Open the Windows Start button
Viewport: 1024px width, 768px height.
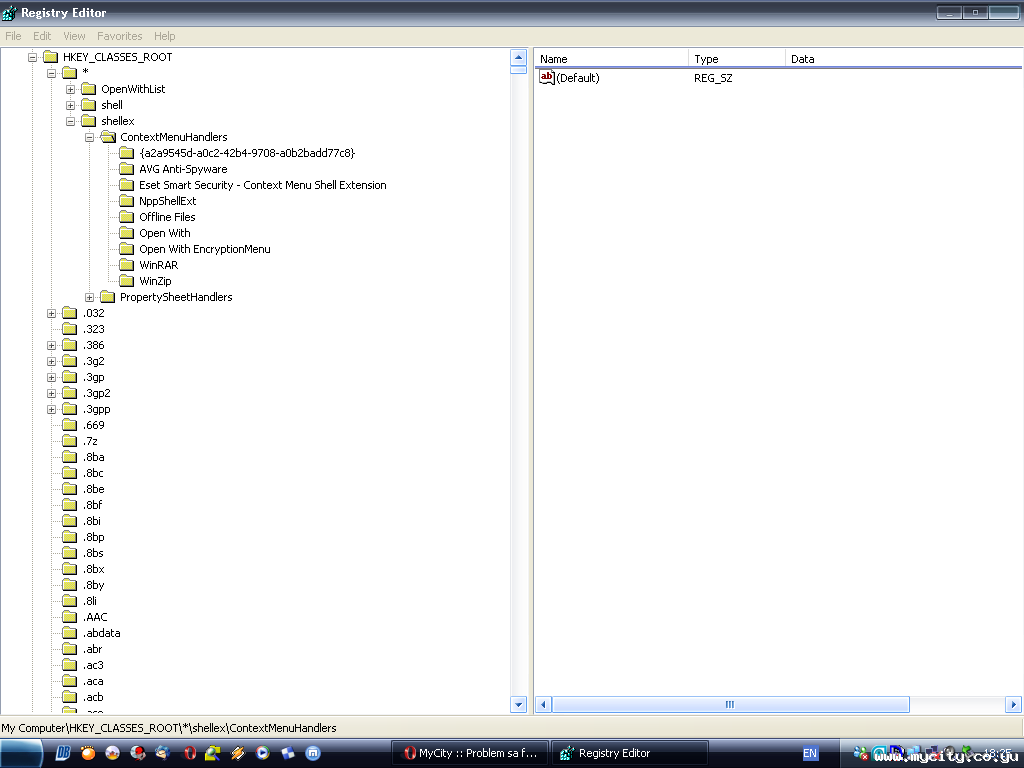(x=22, y=753)
